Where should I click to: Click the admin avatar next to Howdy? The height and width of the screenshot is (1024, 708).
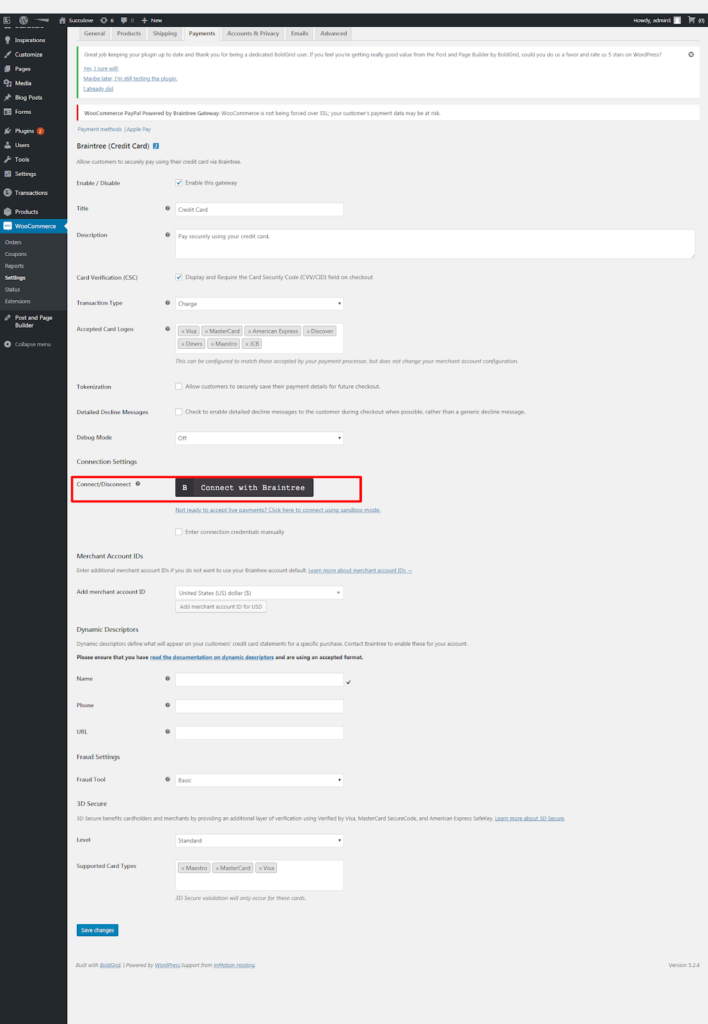(677, 20)
